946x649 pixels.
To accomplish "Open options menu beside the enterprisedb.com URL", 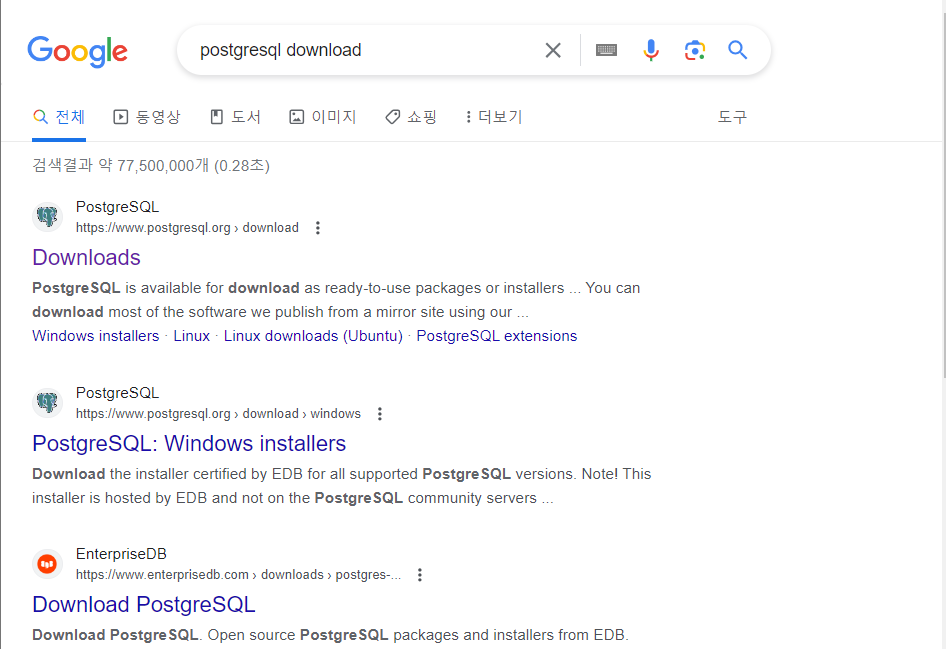I will [419, 575].
